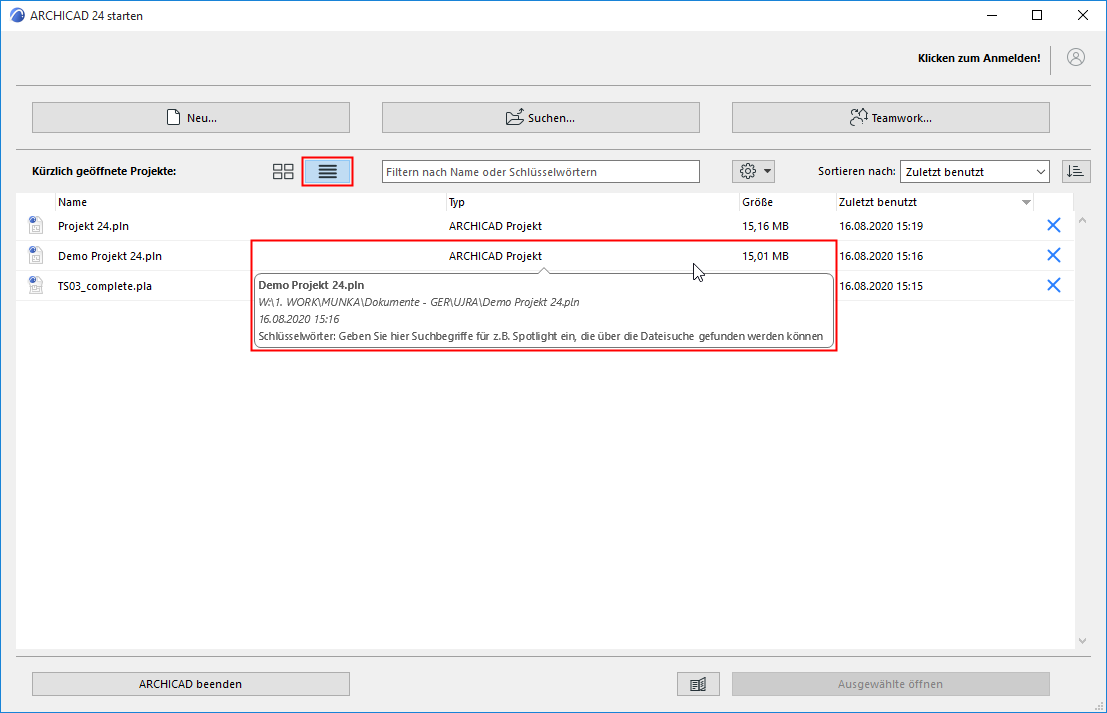Screen dimensions: 1107x713
Task: Maximize the ARCHICAD 24 starten window
Action: point(1037,16)
